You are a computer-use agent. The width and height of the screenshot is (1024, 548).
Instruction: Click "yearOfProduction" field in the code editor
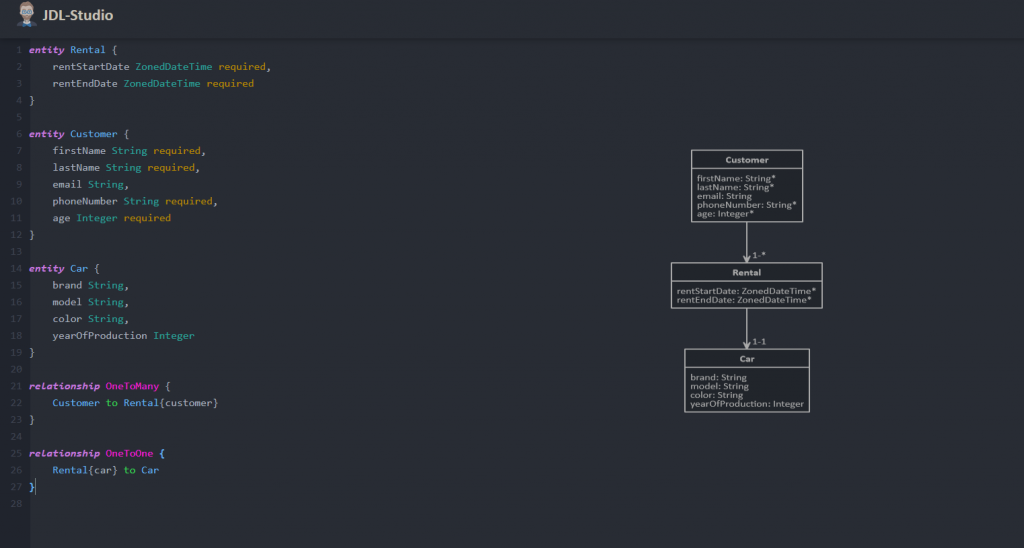pos(100,336)
